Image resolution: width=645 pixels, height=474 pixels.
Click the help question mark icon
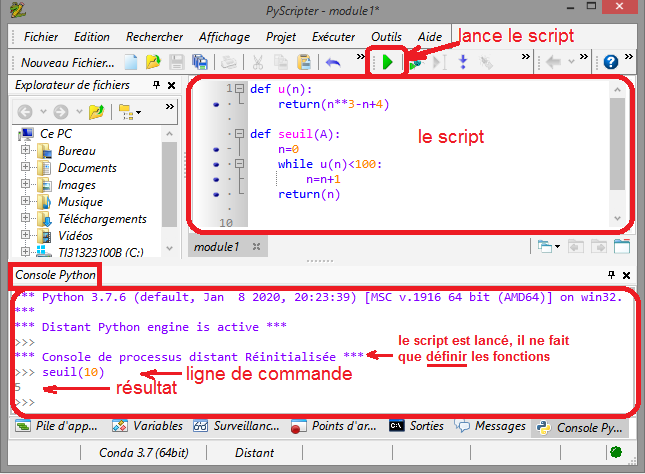pos(611,62)
